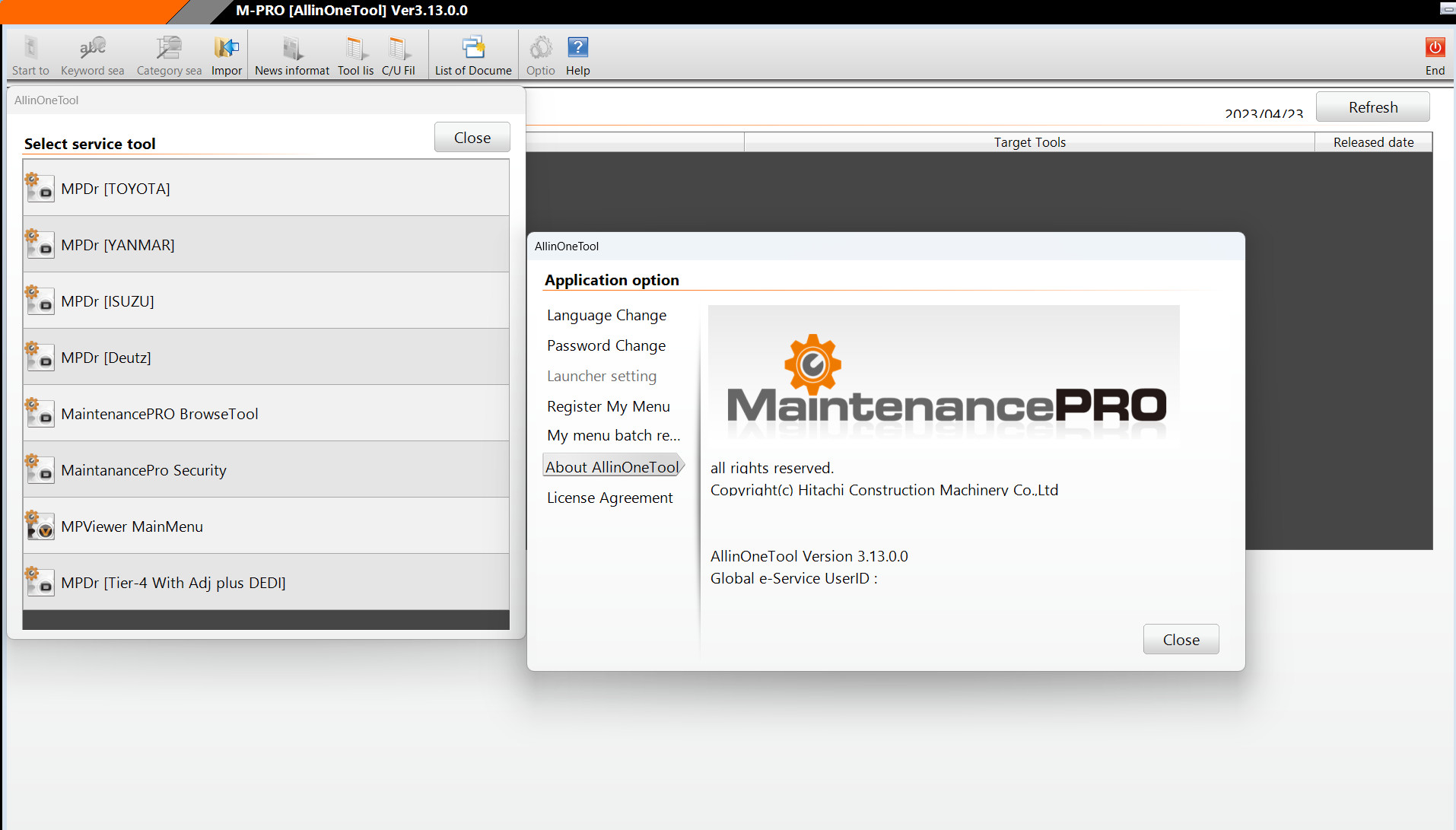
Task: Click the Target Tools column header
Action: 1029,142
